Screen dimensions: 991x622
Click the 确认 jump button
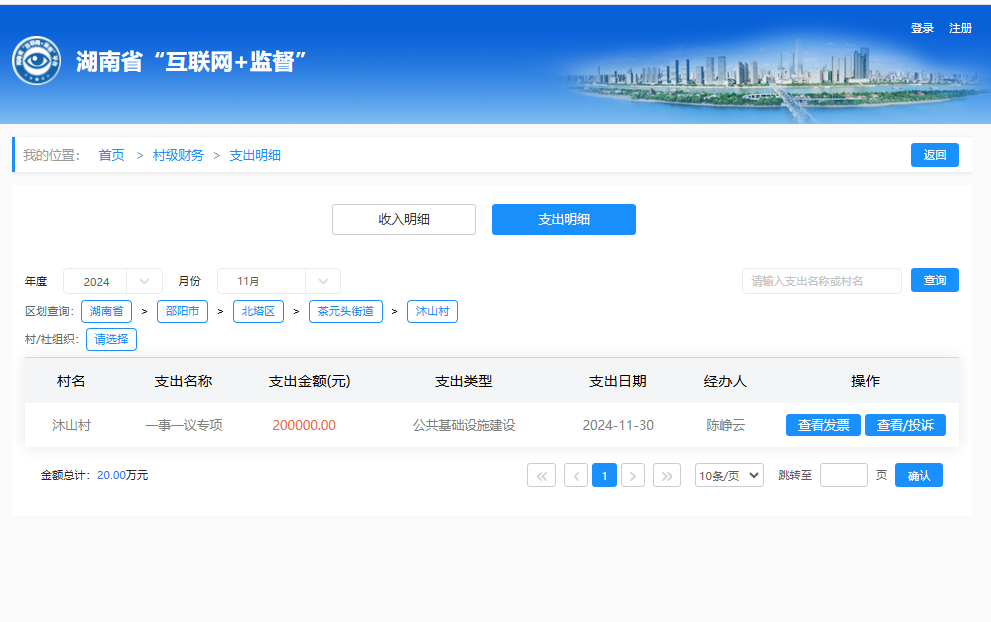(x=919, y=475)
